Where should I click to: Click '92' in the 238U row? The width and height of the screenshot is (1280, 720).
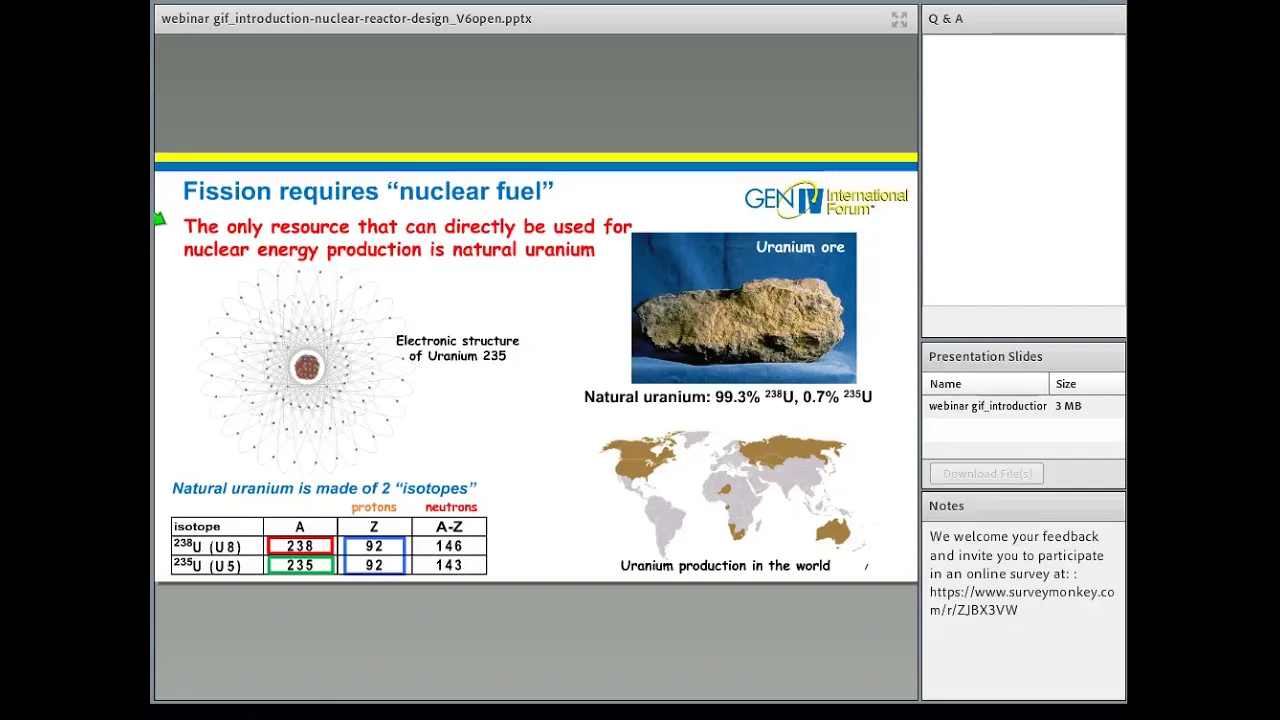[x=374, y=547]
